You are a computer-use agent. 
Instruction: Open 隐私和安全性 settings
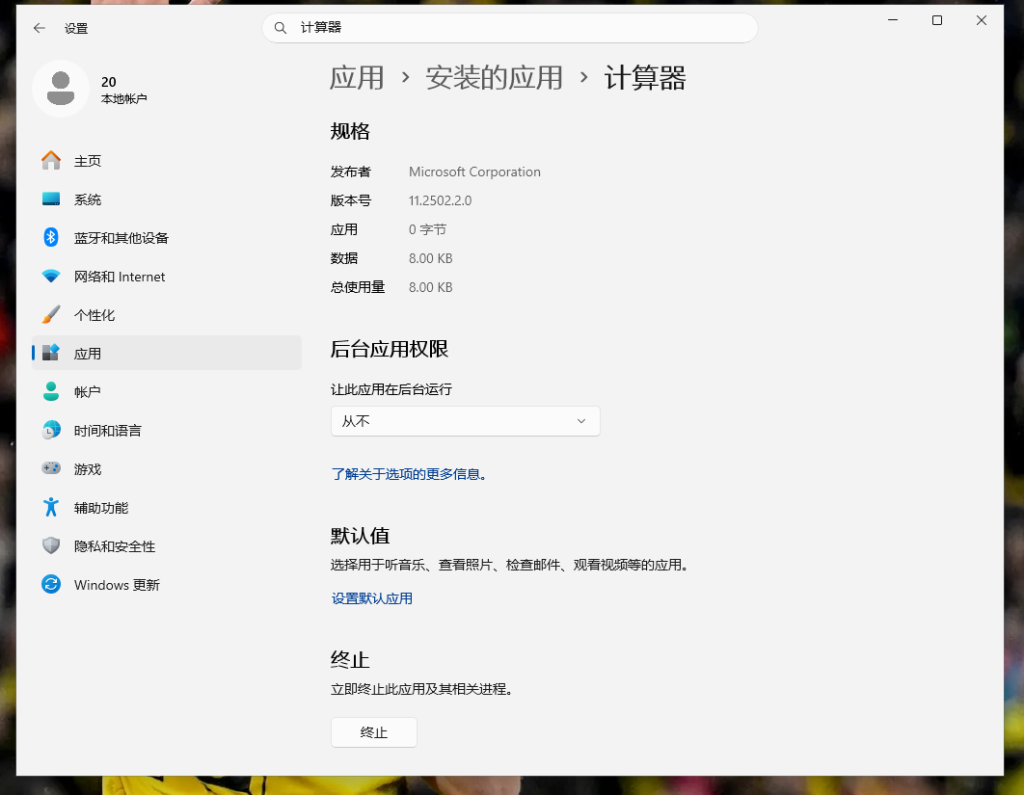point(167,546)
